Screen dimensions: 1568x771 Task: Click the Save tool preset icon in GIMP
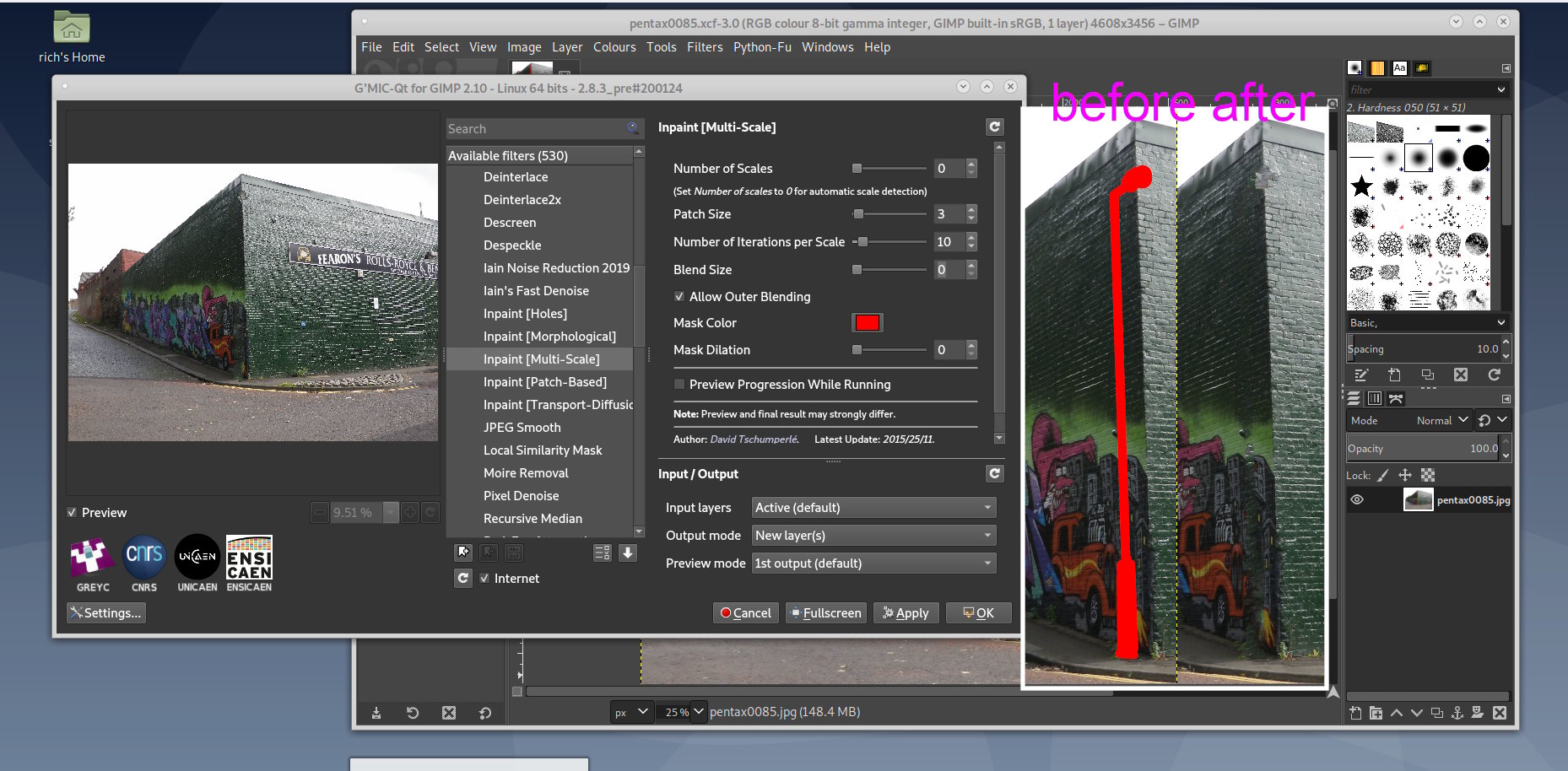click(x=376, y=713)
